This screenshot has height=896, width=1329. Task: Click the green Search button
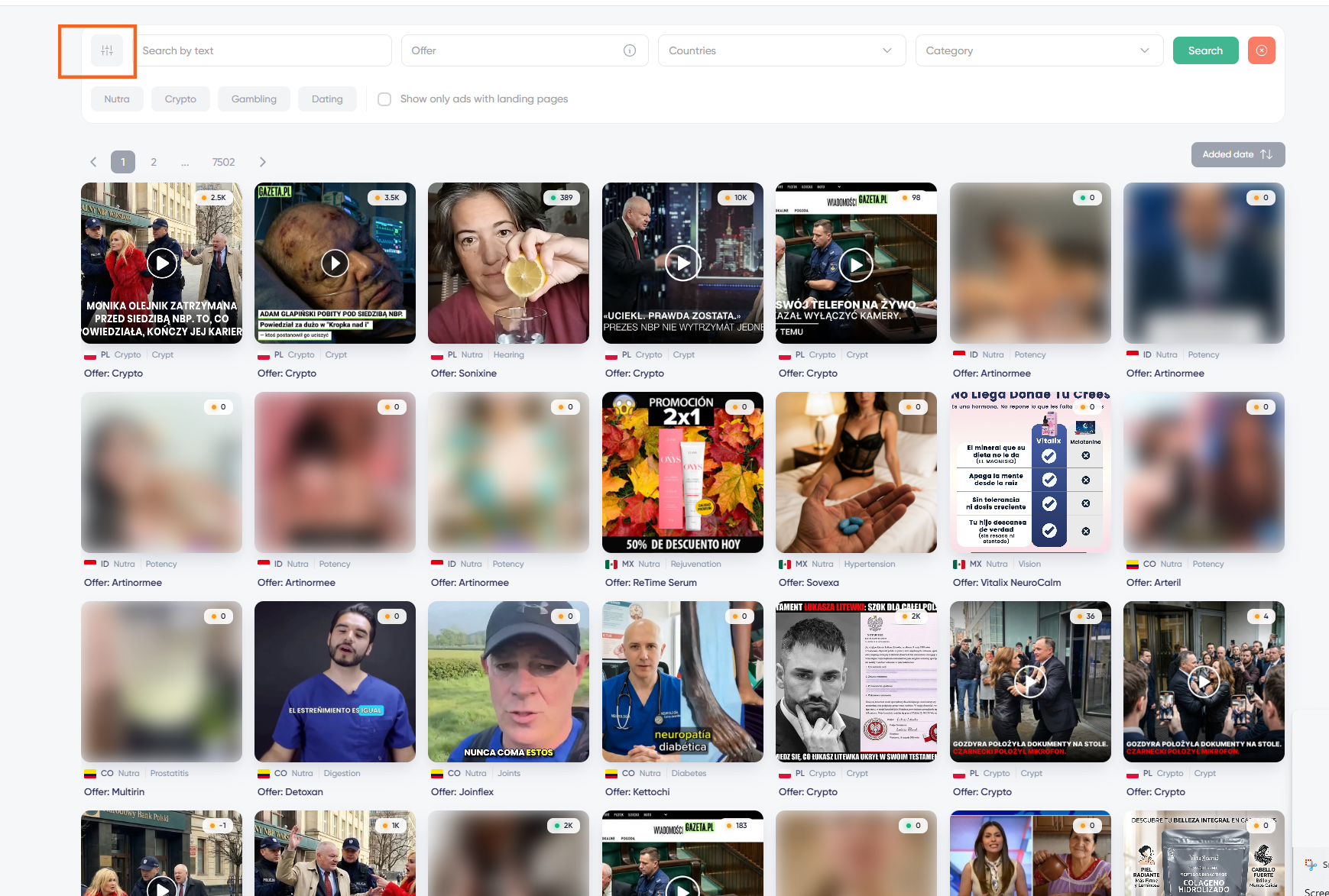[1205, 50]
